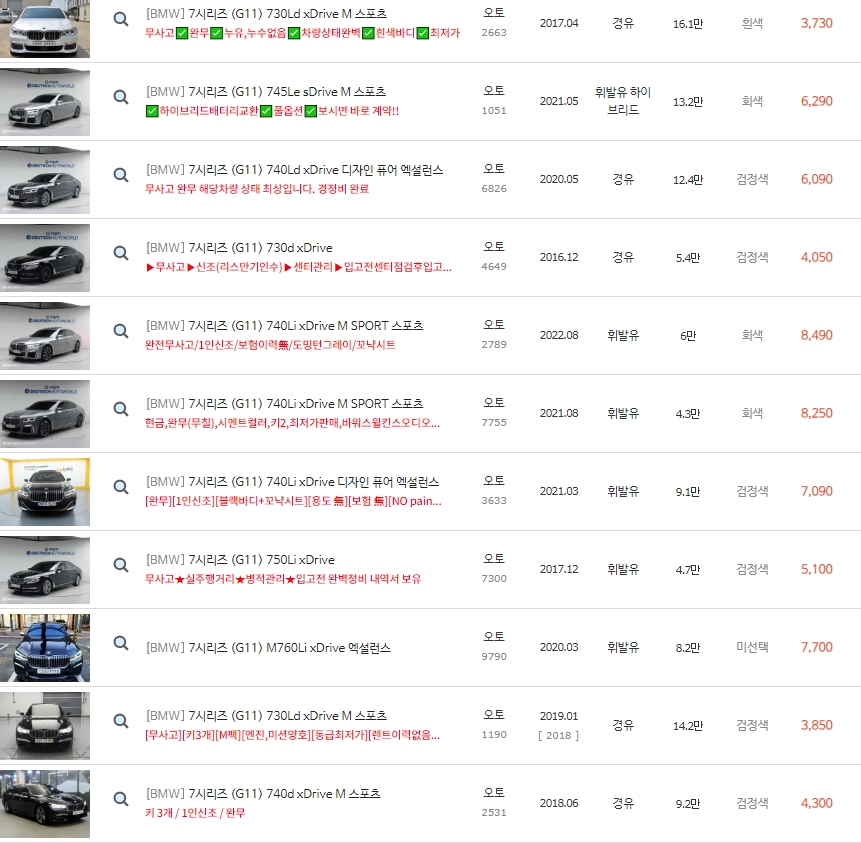
Task: Open thumbnail of 730d xDrive priced 4,050
Action: tap(45, 258)
